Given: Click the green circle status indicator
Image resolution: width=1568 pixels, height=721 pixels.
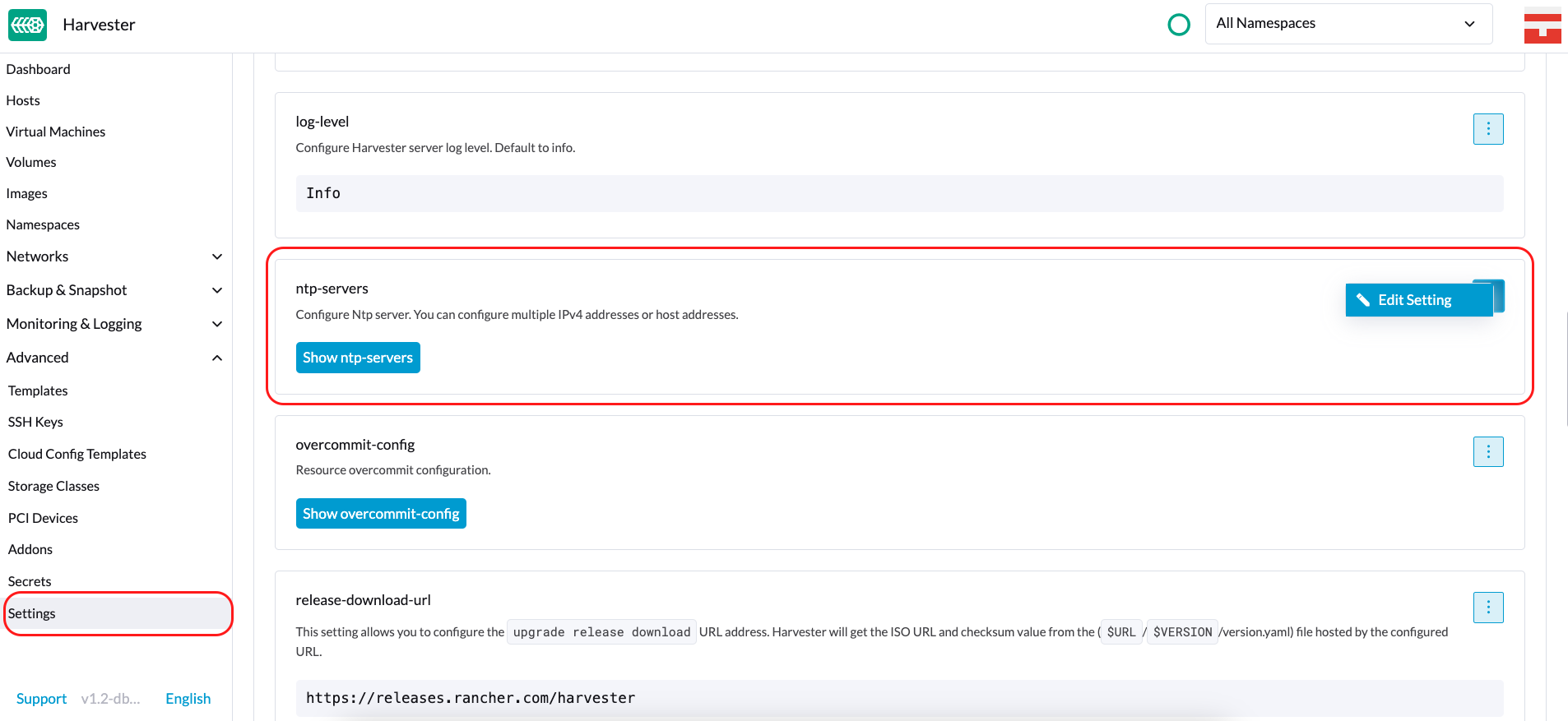Looking at the screenshot, I should (x=1178, y=25).
